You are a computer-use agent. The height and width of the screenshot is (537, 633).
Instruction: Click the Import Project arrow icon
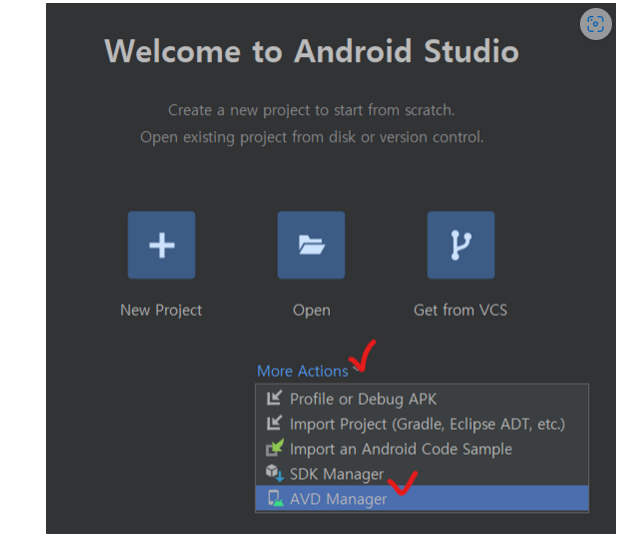point(275,424)
